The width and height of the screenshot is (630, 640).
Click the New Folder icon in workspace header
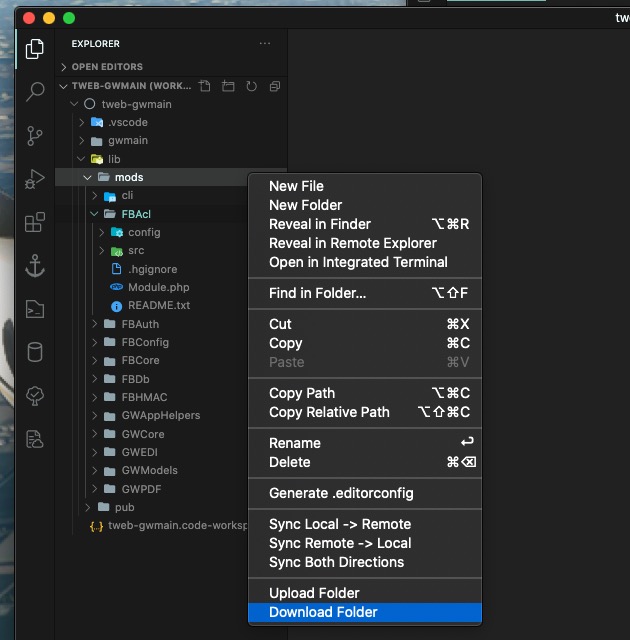[x=228, y=86]
